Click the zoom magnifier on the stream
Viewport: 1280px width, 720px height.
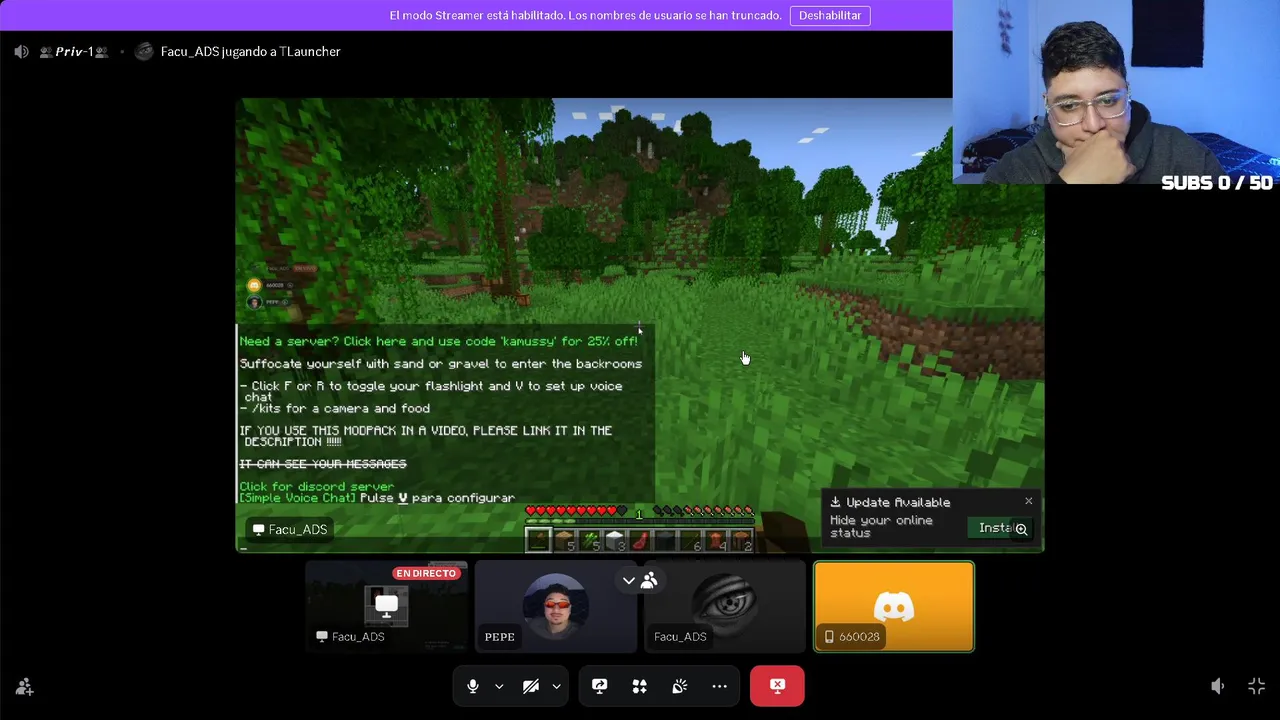click(1021, 529)
